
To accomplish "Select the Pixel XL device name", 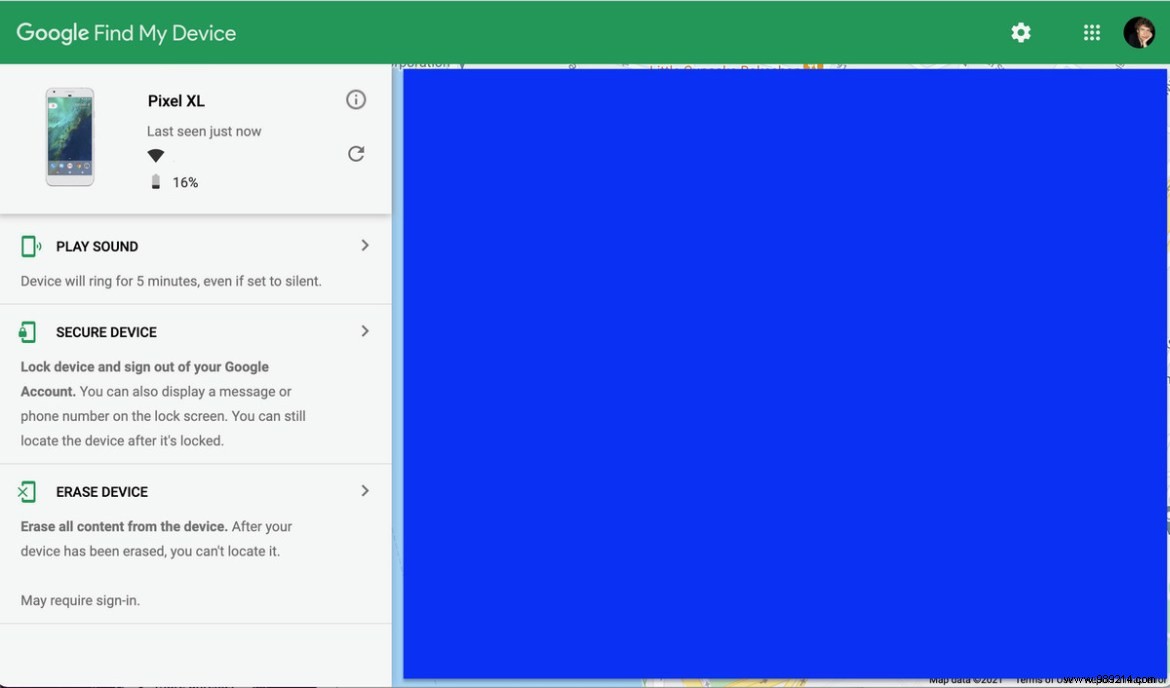I will click(x=176, y=100).
